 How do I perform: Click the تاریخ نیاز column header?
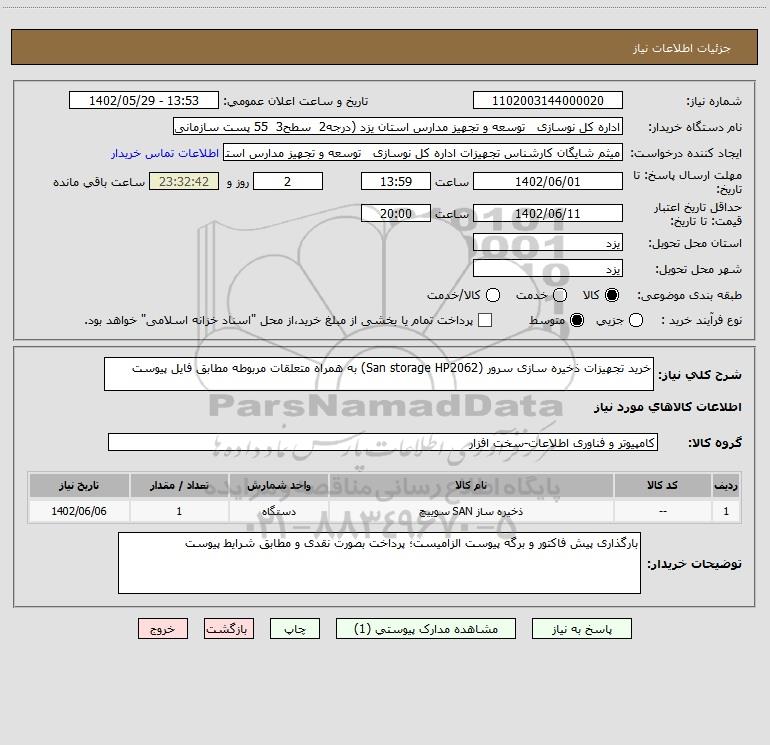[79, 485]
